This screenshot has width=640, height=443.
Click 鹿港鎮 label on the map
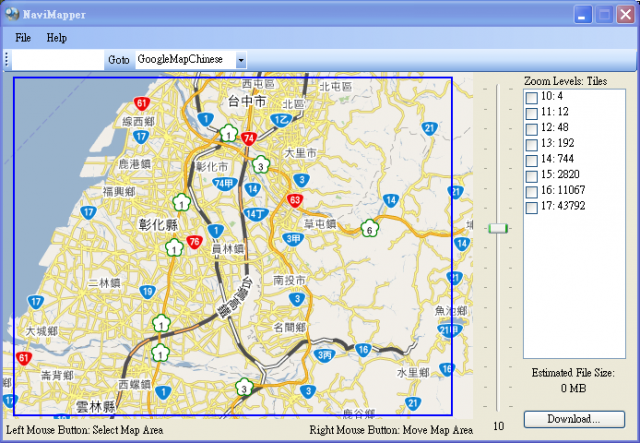pos(135,164)
